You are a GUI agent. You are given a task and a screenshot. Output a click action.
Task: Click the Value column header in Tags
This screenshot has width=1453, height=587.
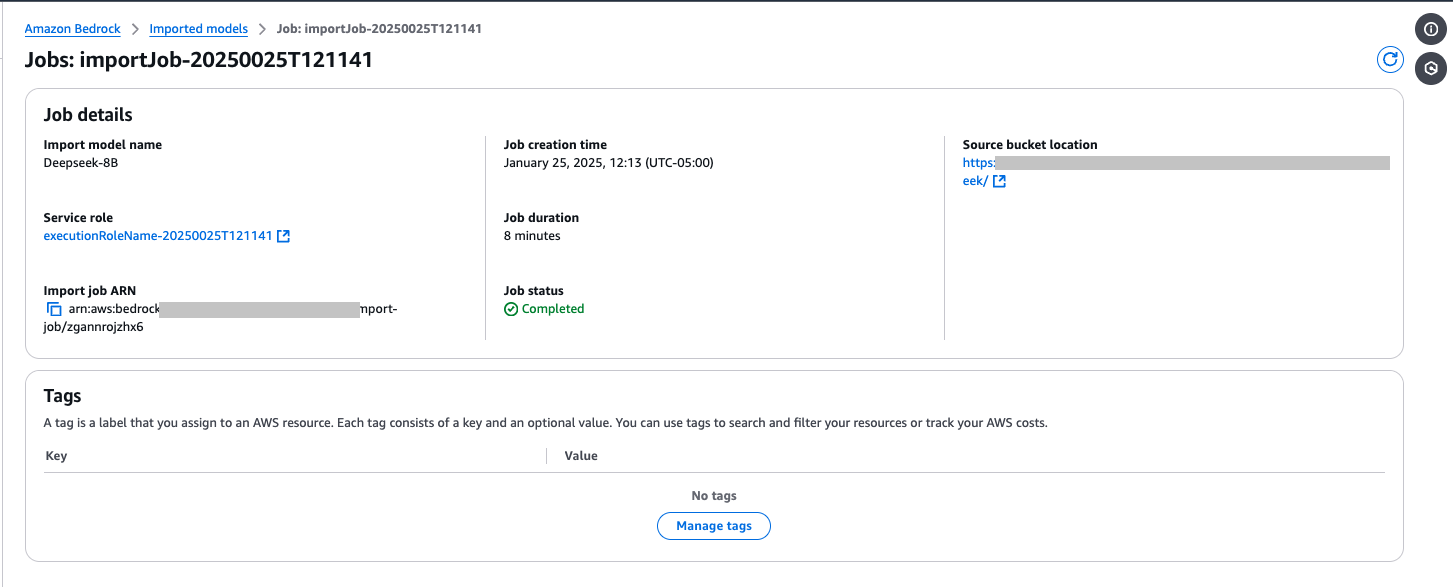pyautogui.click(x=581, y=456)
